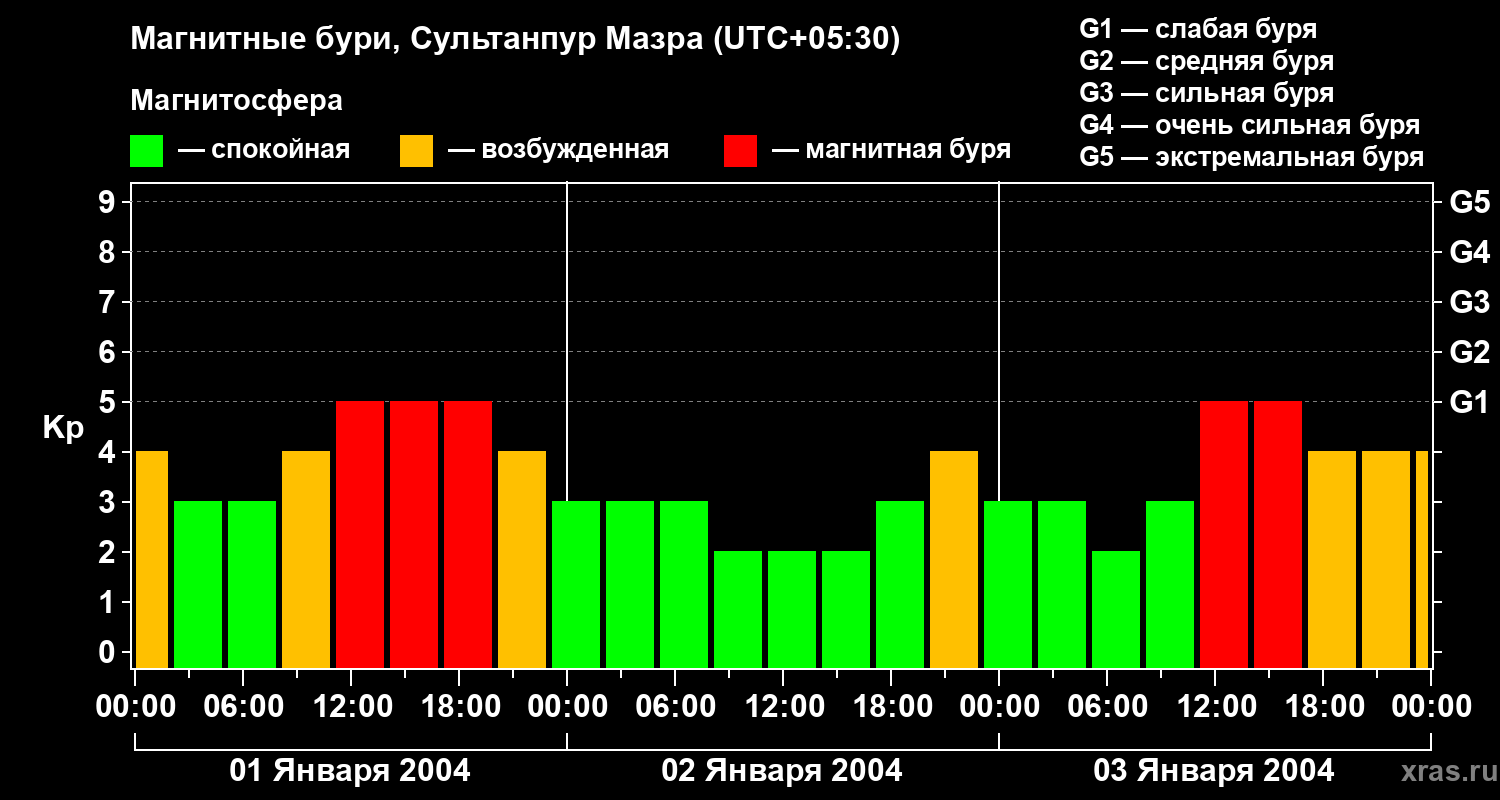Click the green 'спокойная' legend swatch
The width and height of the screenshot is (1500, 800).
146,151
